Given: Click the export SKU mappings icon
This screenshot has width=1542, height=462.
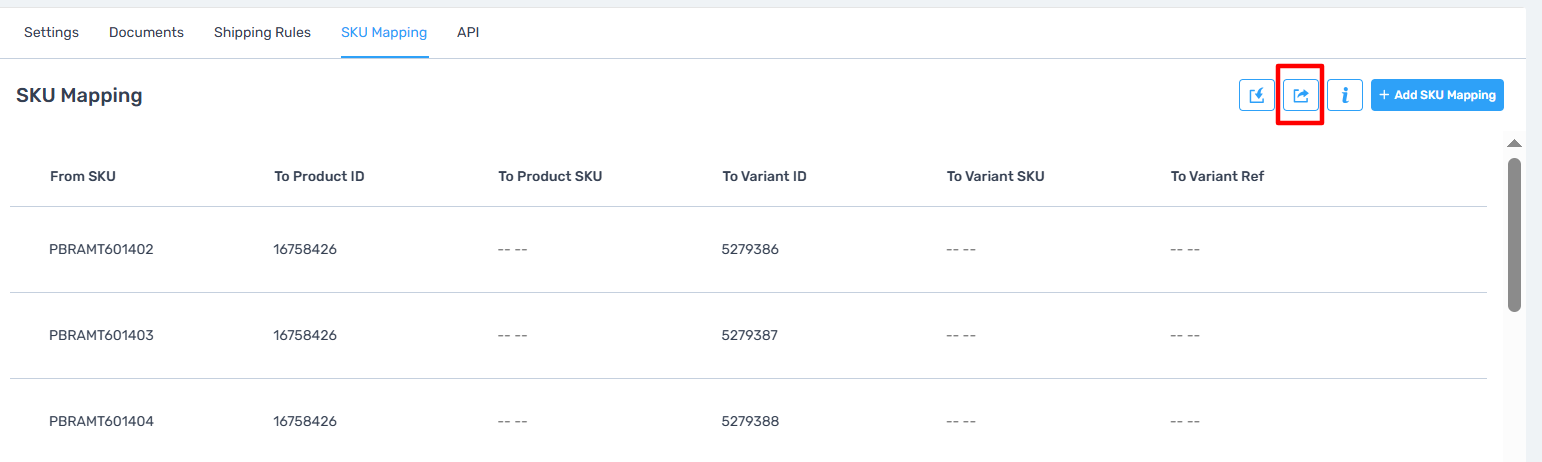Looking at the screenshot, I should click(x=1301, y=95).
